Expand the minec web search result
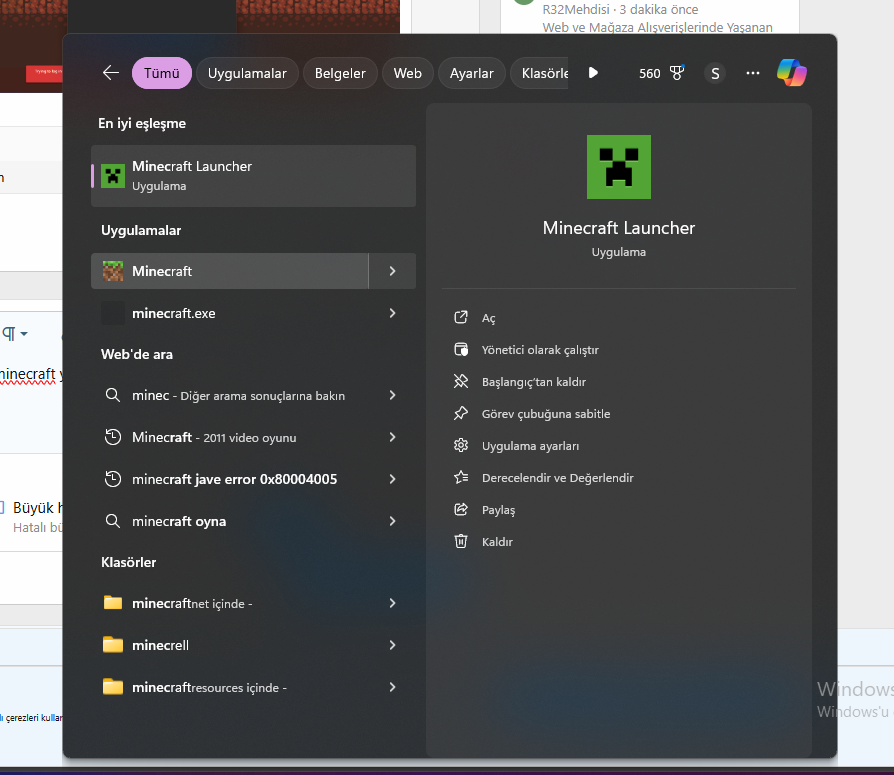Image resolution: width=894 pixels, height=775 pixels. 392,395
